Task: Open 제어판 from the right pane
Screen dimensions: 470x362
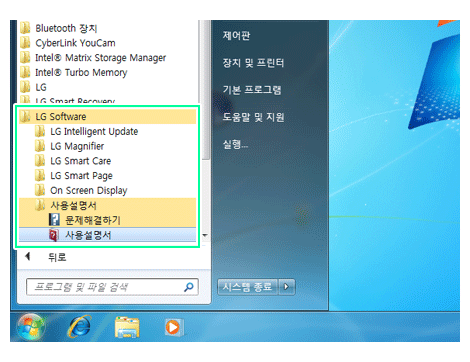Action: 236,36
